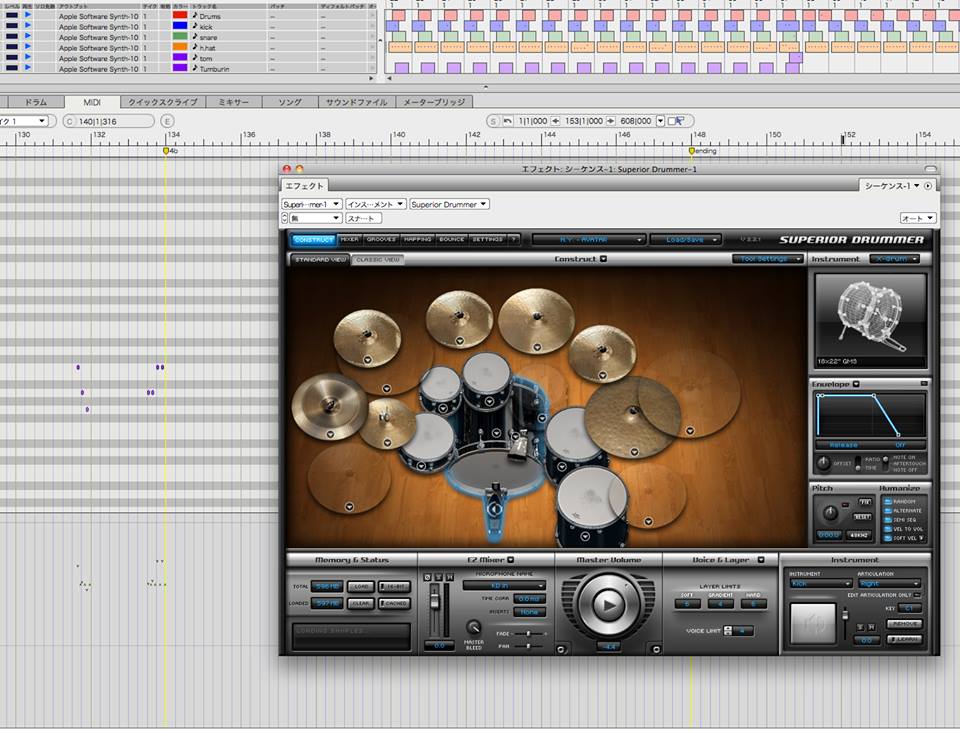
Task: Click the note icon beside the Tumburin track name
Action: pos(195,68)
